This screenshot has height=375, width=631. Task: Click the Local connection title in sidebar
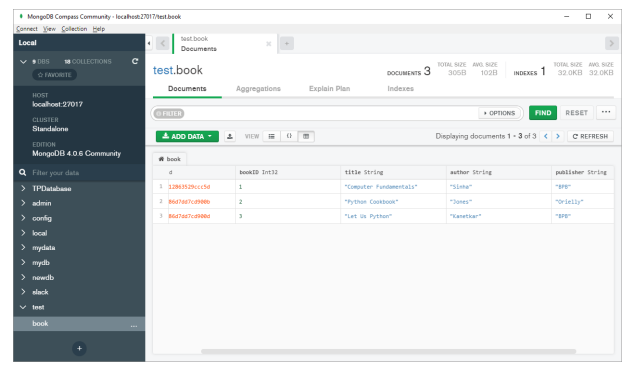(x=27, y=43)
